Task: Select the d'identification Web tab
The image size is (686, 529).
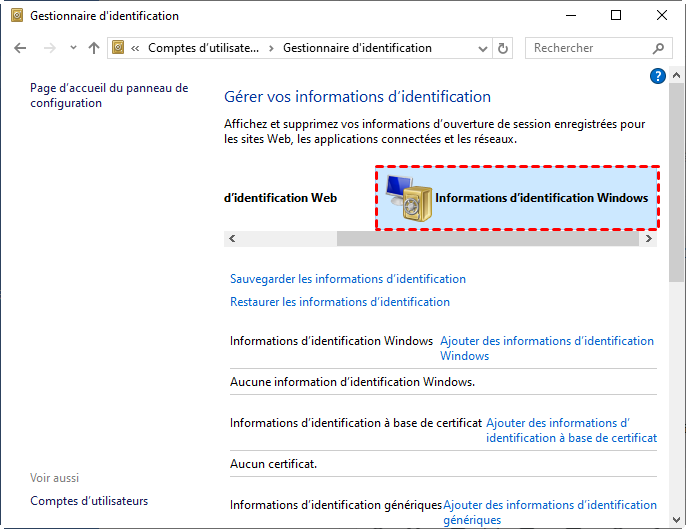Action: [x=280, y=198]
